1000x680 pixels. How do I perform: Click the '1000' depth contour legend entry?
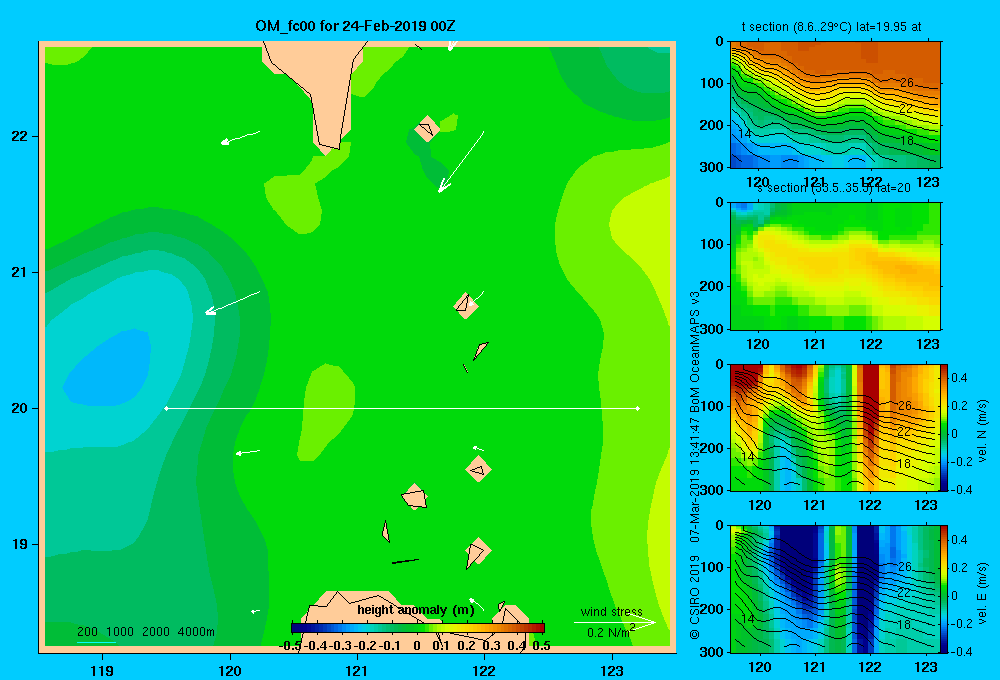click(x=120, y=632)
